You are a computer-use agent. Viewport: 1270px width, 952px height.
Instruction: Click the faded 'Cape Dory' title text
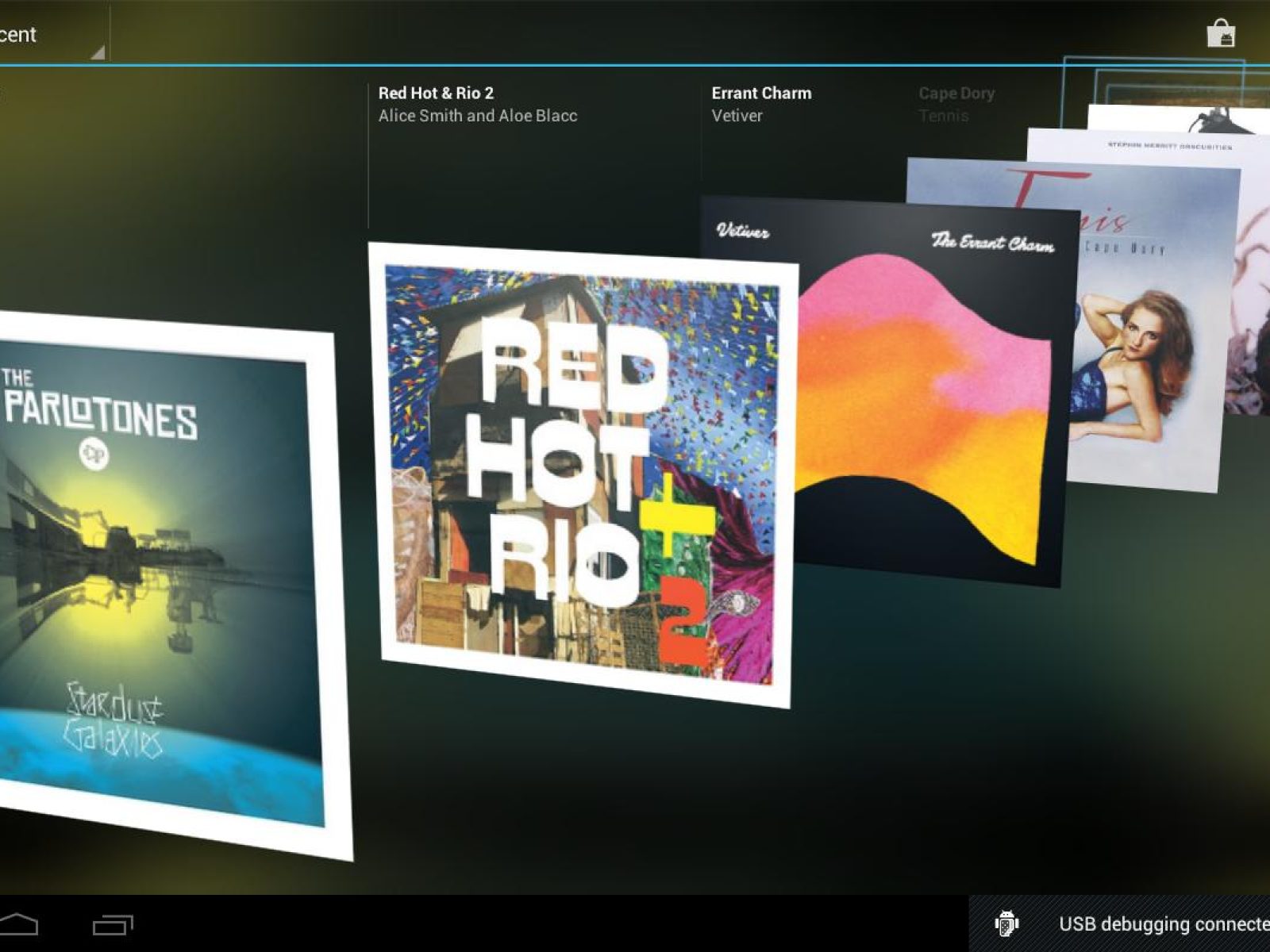pos(956,94)
